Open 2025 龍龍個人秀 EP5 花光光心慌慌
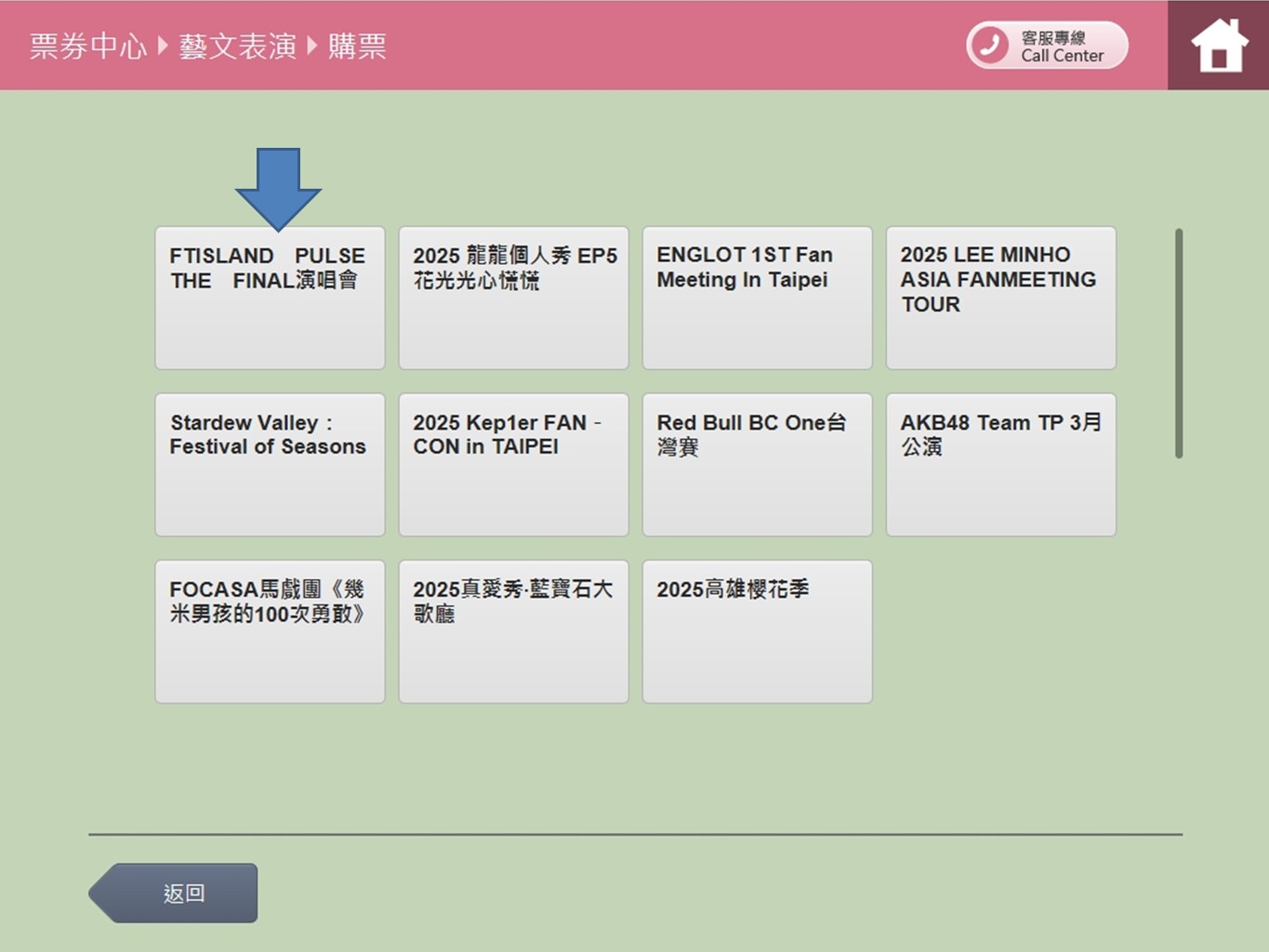Image resolution: width=1269 pixels, height=952 pixels. click(513, 297)
